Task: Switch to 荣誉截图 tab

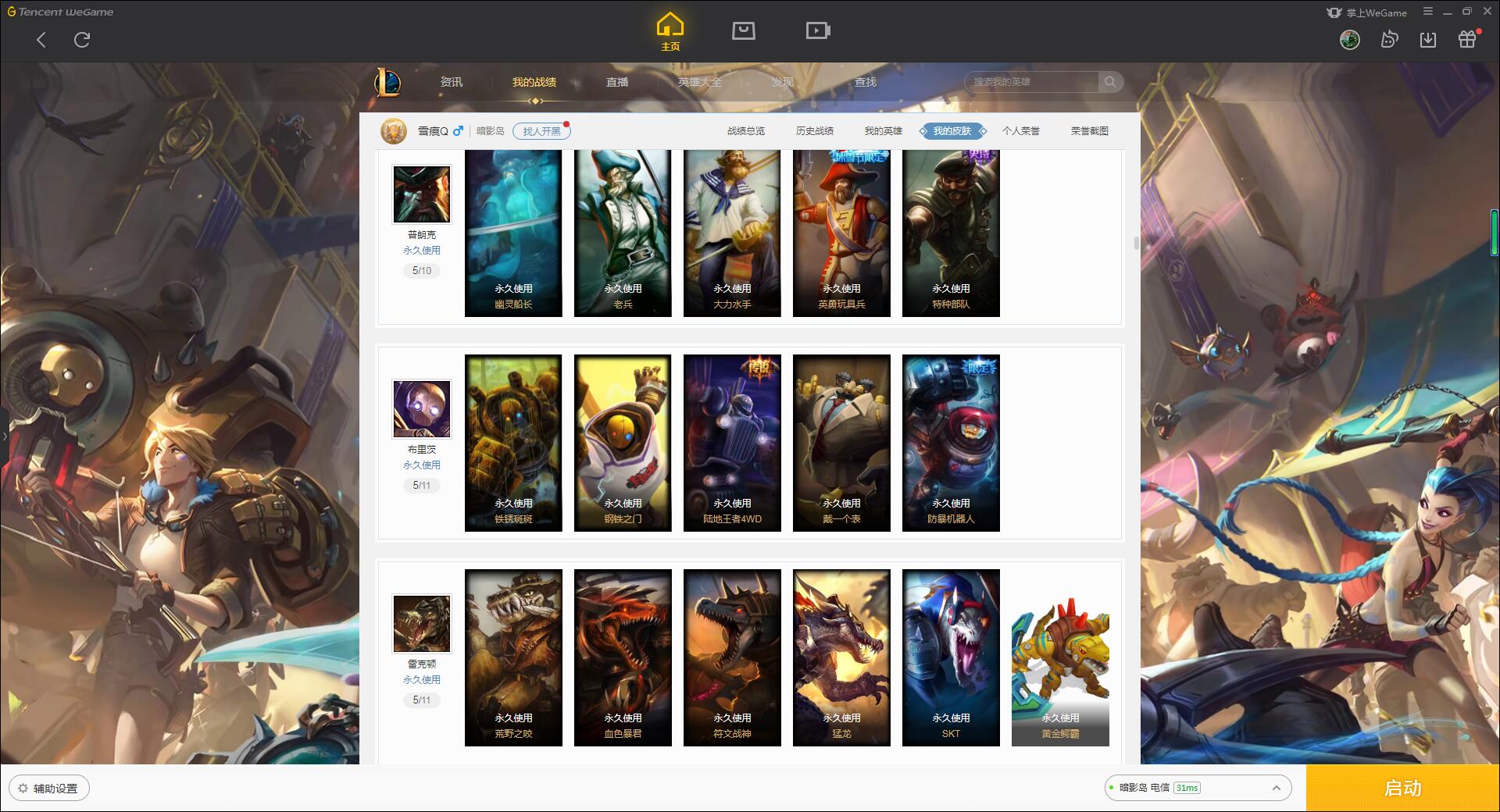Action: [1090, 131]
